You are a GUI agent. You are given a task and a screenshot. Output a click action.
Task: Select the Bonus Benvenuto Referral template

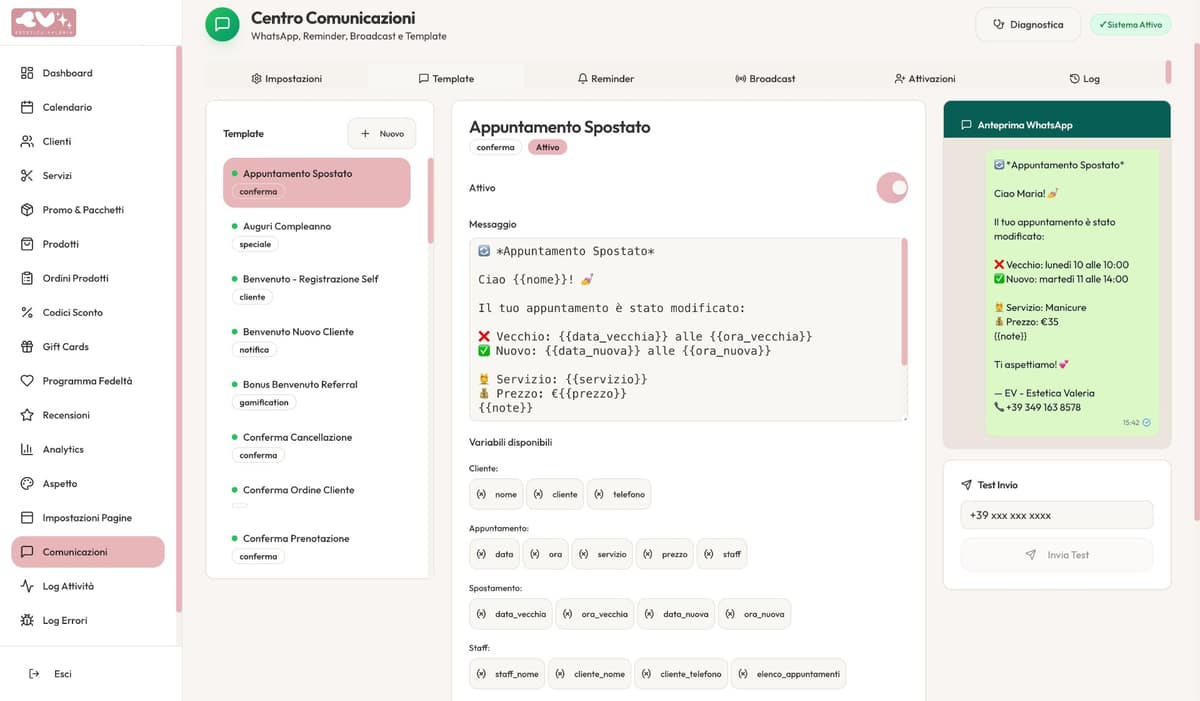tap(317, 393)
